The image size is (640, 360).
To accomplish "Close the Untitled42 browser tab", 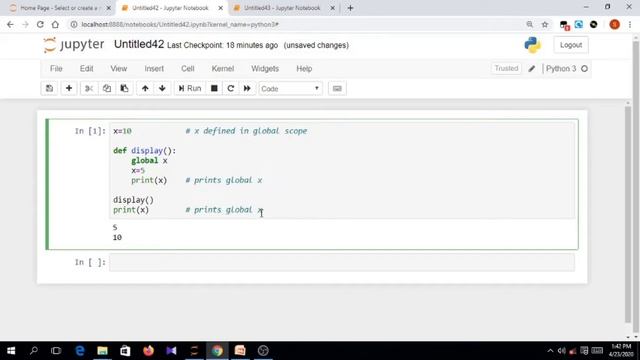I will (x=221, y=8).
